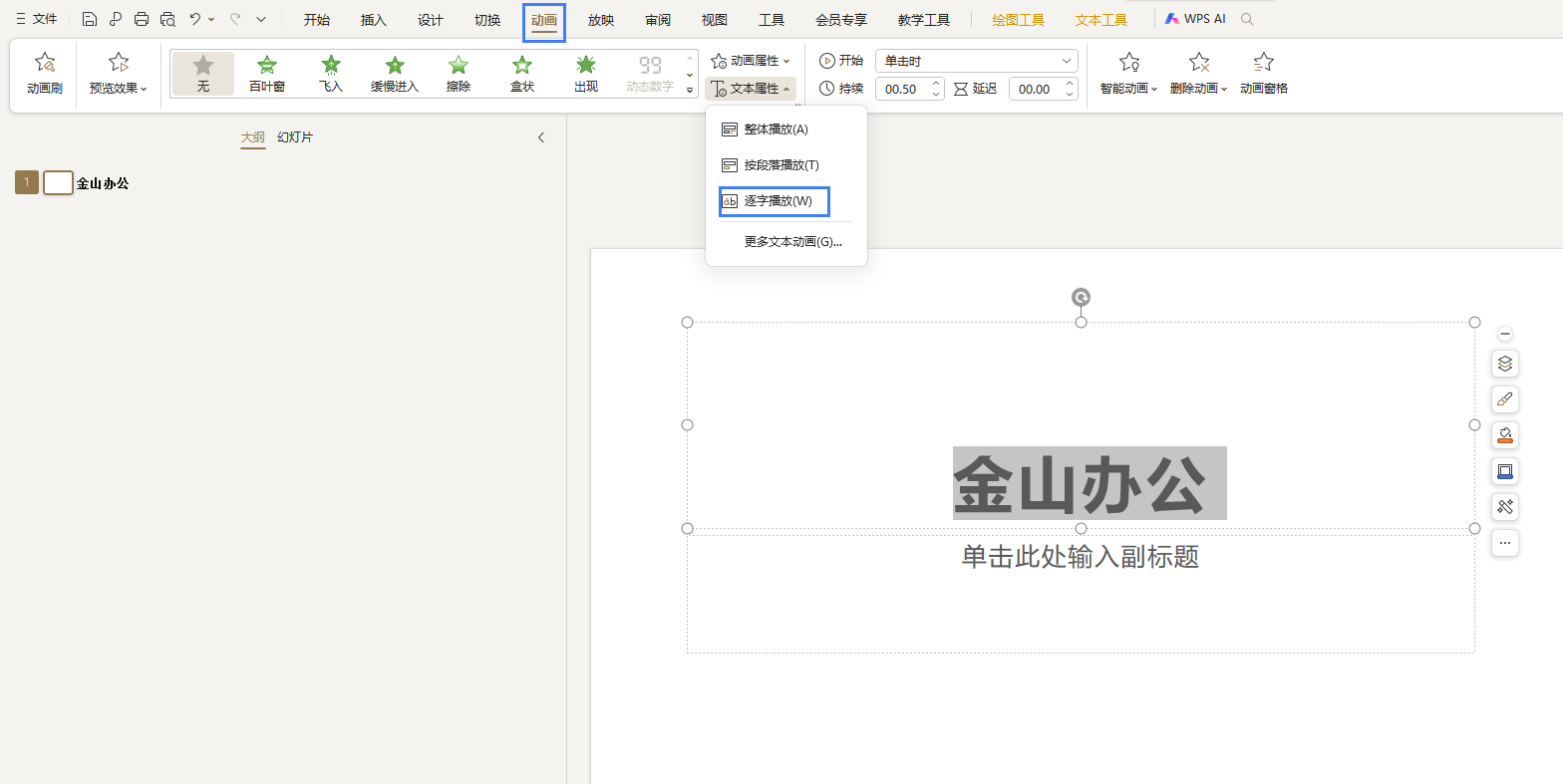
Task: Increase the 持续 duration value
Action: click(x=936, y=84)
